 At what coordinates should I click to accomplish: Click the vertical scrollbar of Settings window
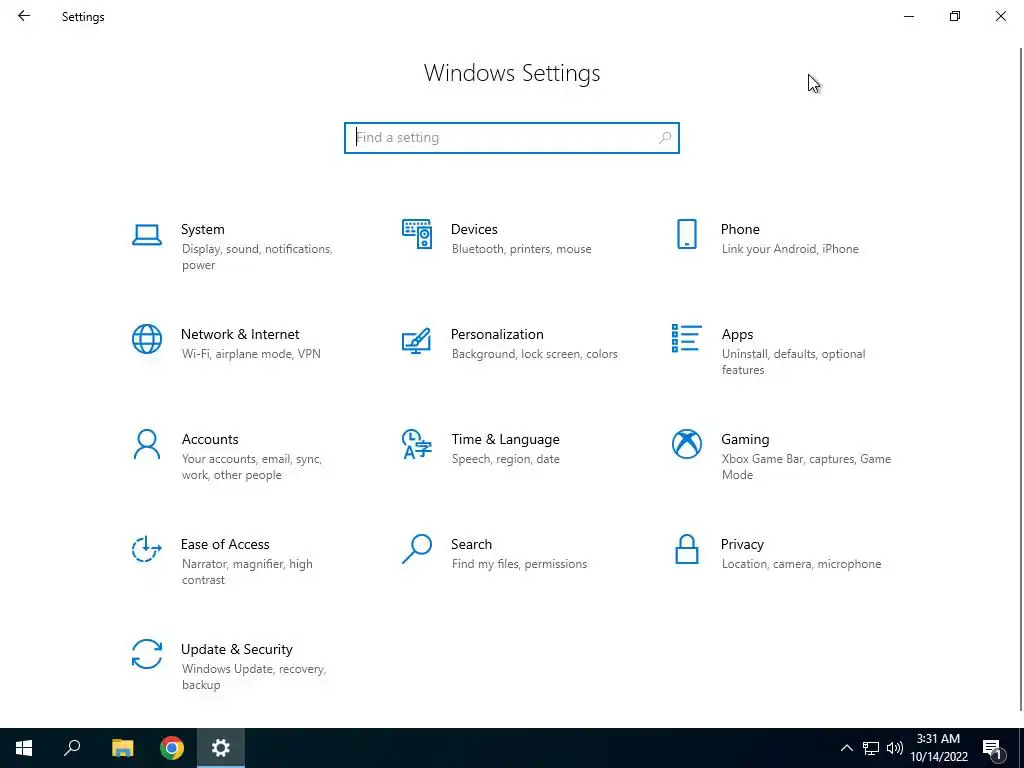(1020, 379)
